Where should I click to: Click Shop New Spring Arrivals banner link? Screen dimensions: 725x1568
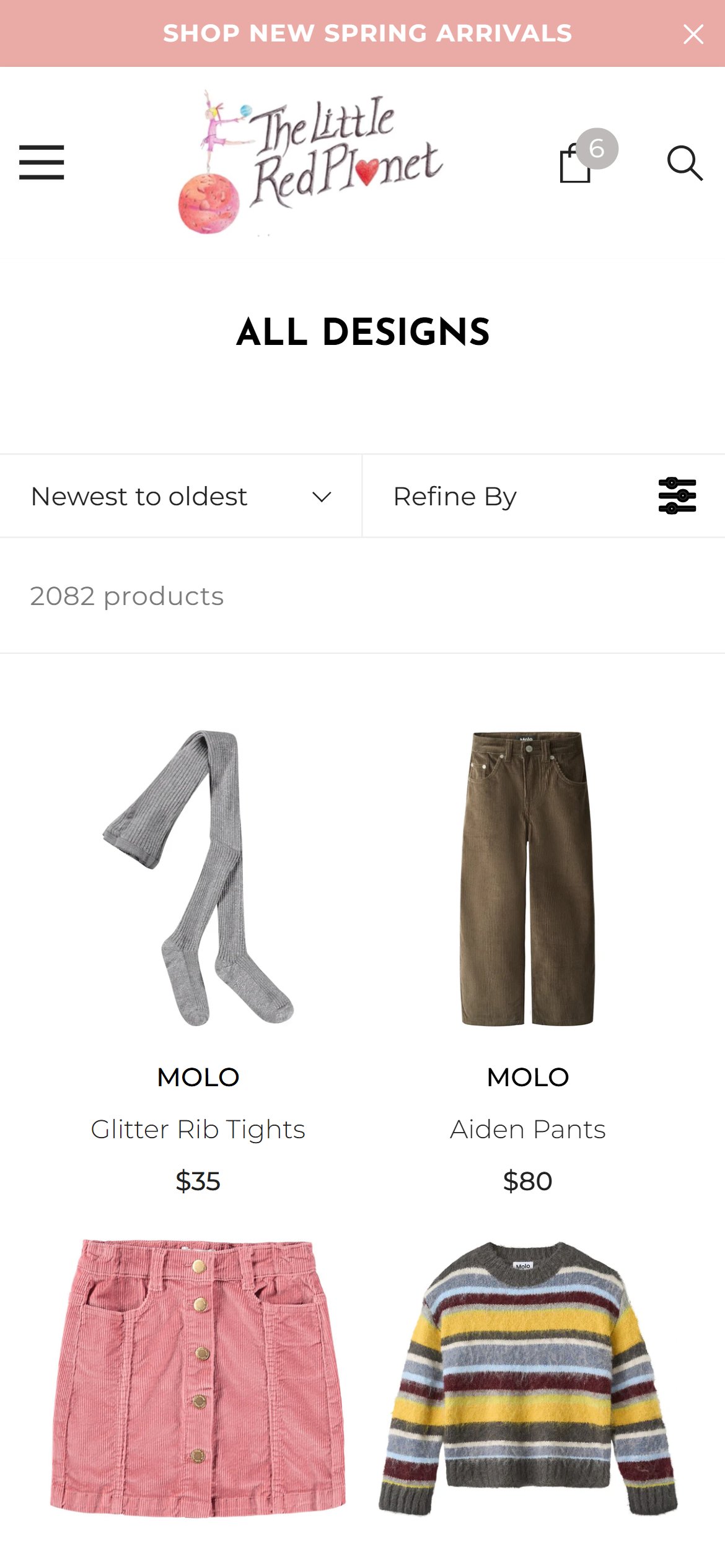coord(367,33)
